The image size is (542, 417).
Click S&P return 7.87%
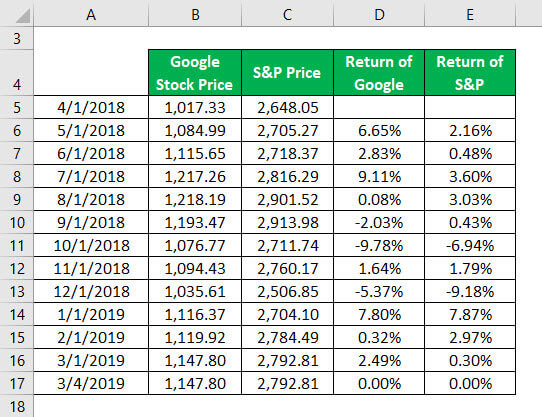pos(470,314)
